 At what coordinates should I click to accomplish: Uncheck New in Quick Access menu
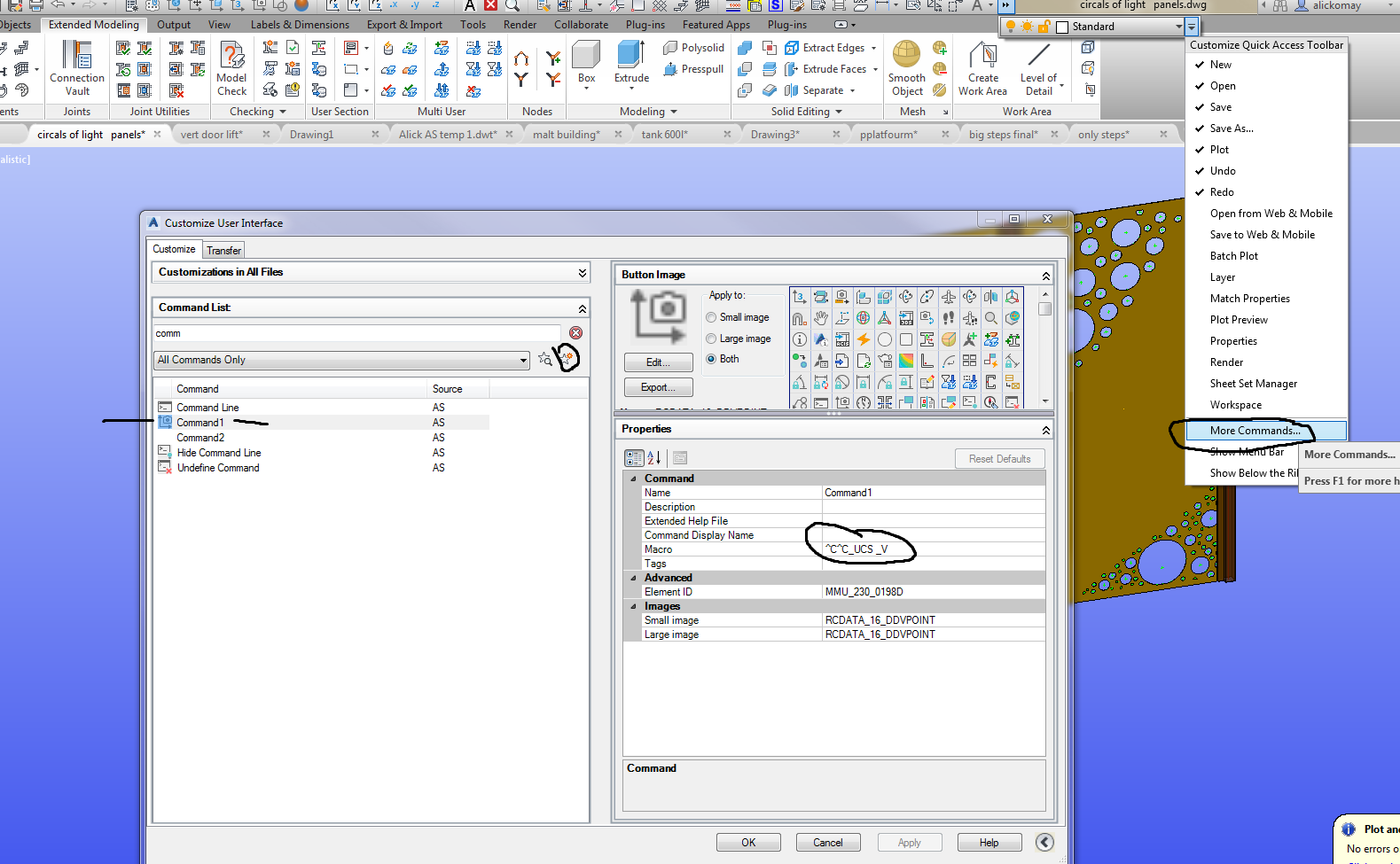pos(1266,65)
